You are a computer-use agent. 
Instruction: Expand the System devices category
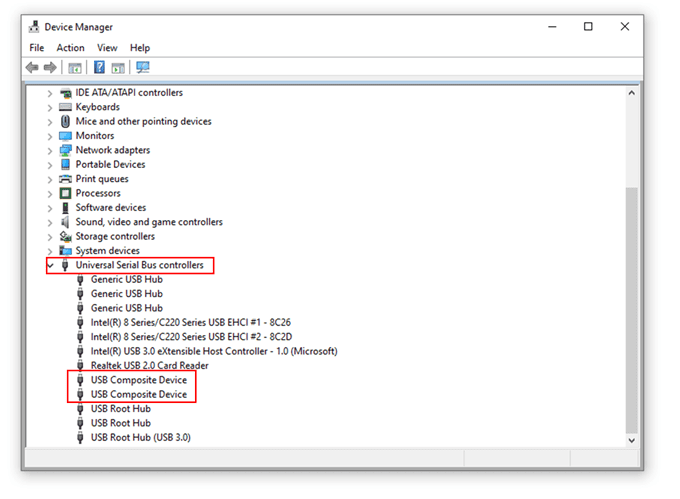tap(50, 251)
